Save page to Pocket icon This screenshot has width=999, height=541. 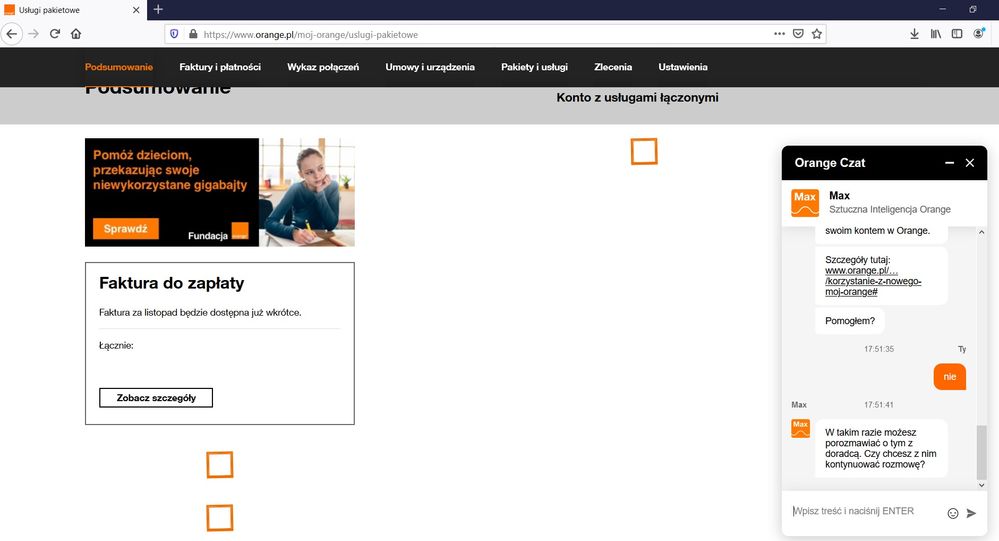[x=798, y=34]
